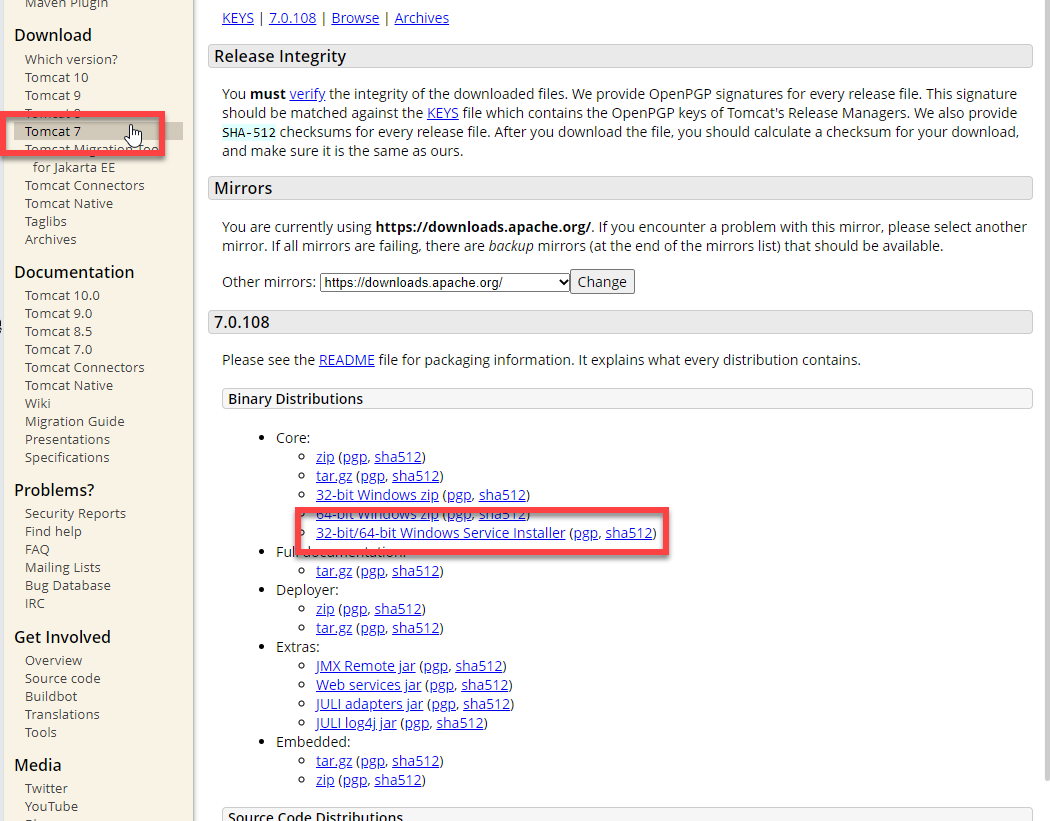Open Source code under Get Involved

click(62, 679)
